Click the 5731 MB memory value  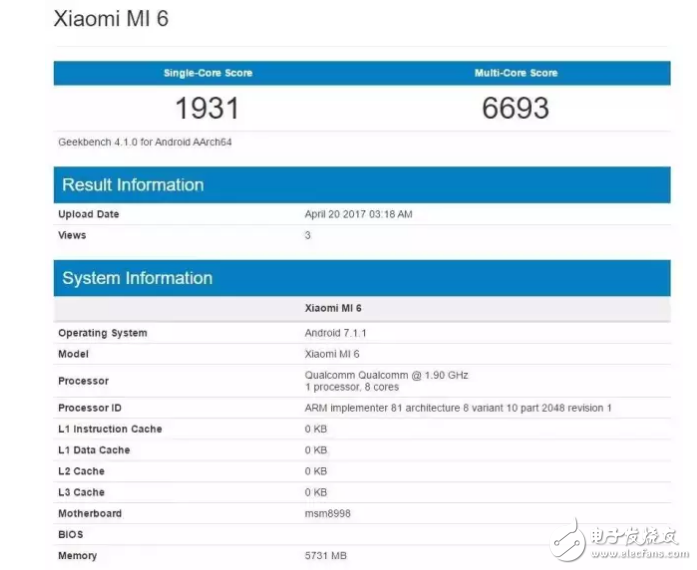326,555
